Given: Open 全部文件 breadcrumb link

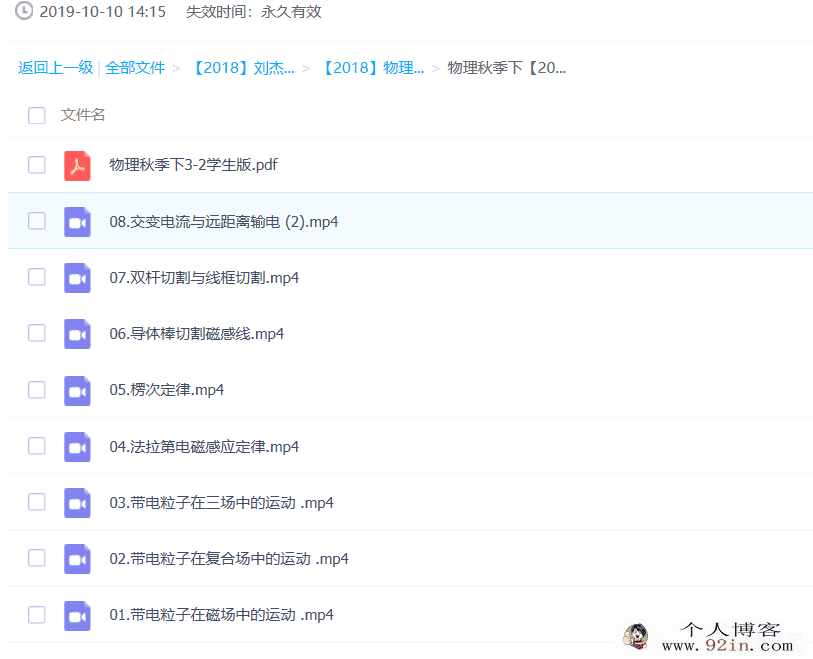Looking at the screenshot, I should (x=135, y=67).
